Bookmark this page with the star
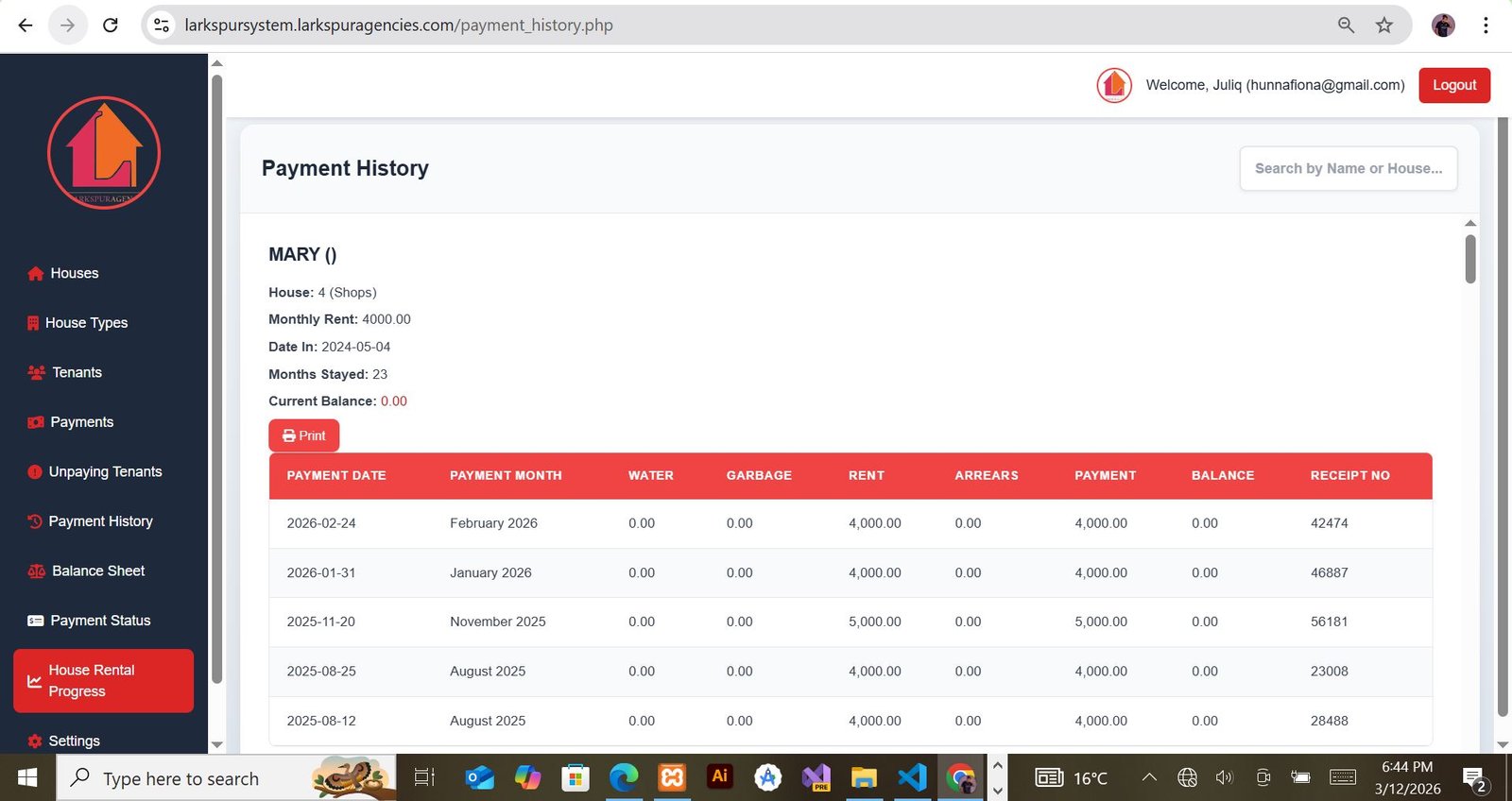The image size is (1512, 801). coord(1384,26)
